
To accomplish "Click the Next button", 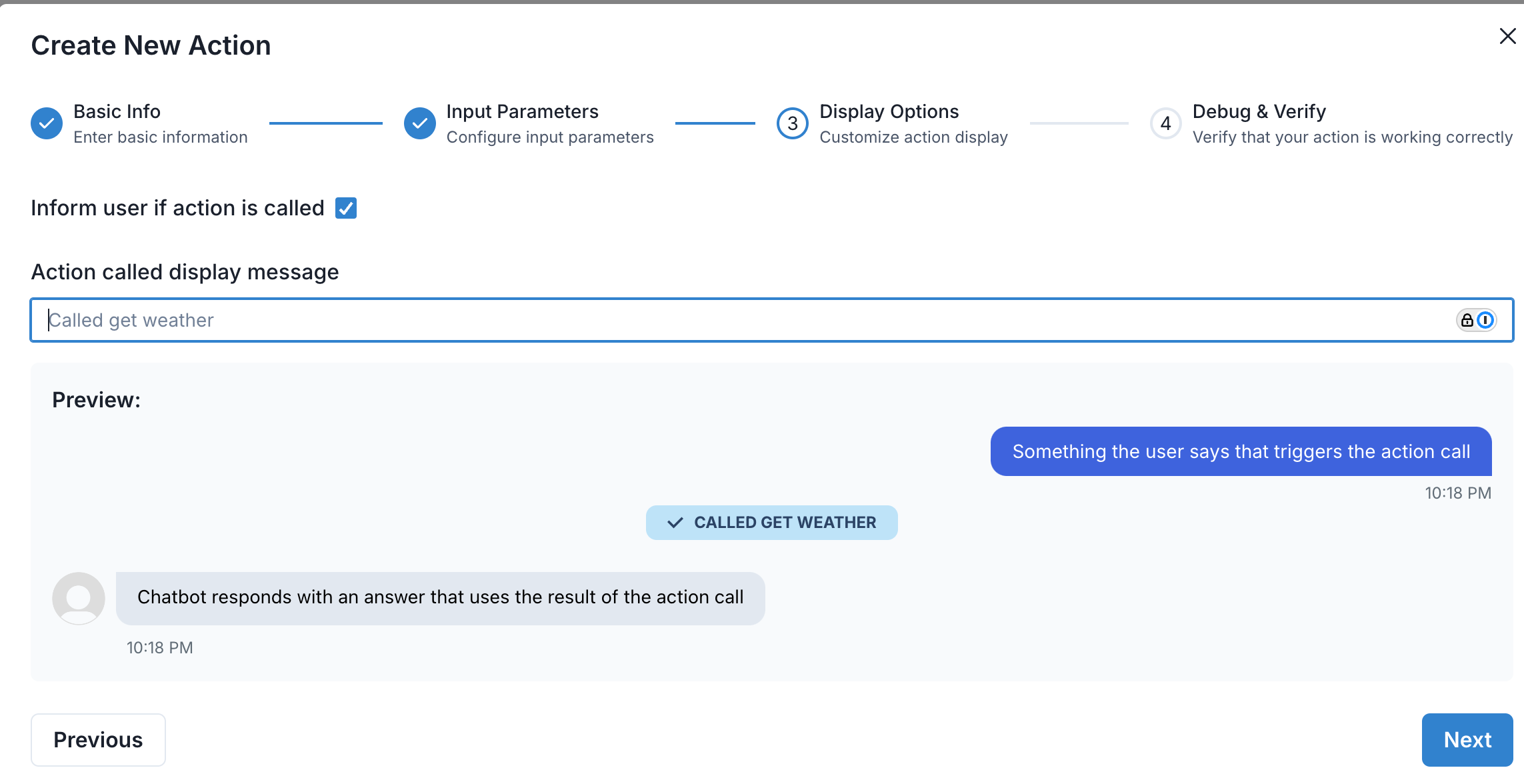I will coord(1467,740).
